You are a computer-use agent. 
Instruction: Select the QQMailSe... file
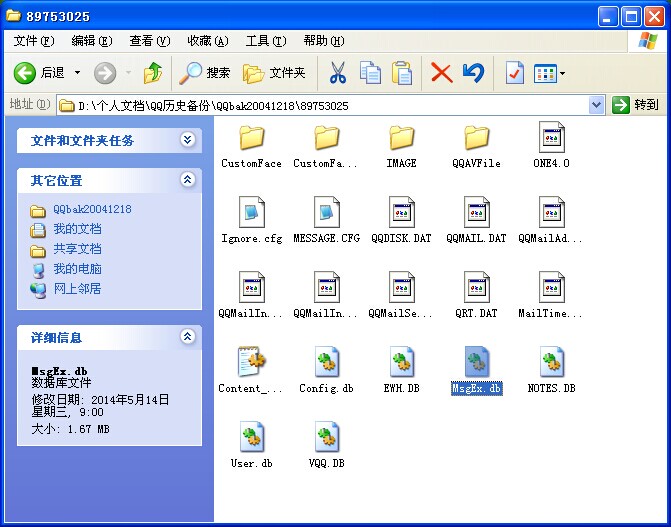[x=401, y=295]
